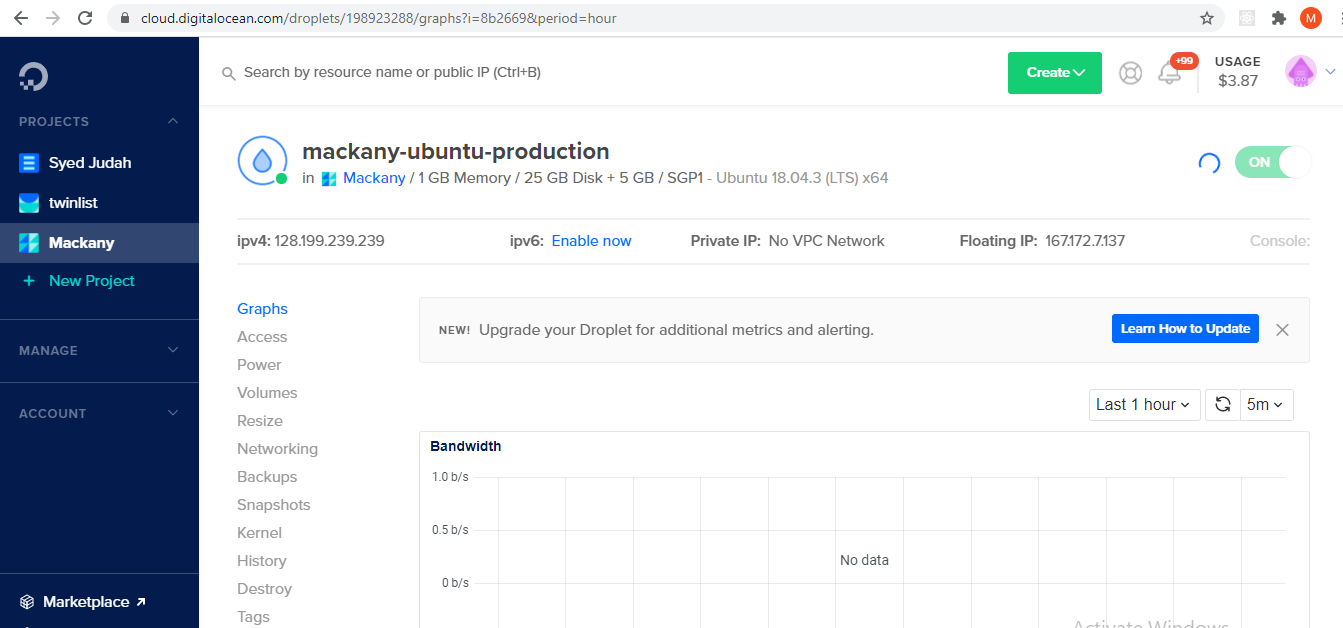Select the twinlist project
Image resolution: width=1343 pixels, height=628 pixels.
pos(73,203)
